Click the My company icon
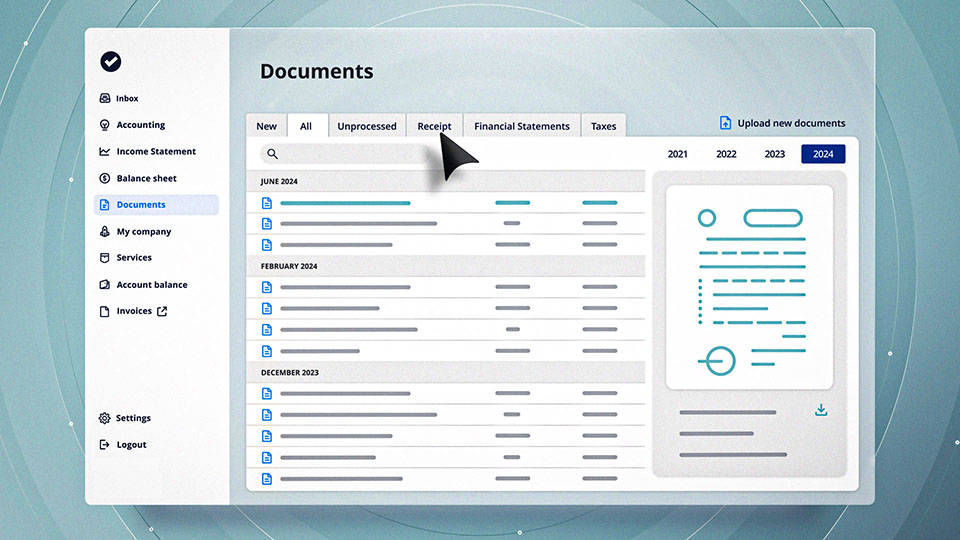Viewport: 960px width, 540px height. pyautogui.click(x=105, y=231)
